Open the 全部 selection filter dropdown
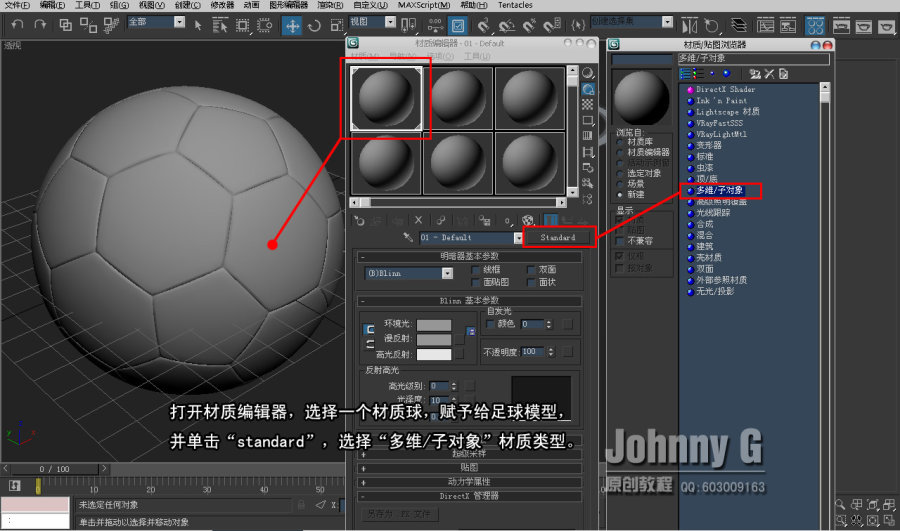Screen dimensions: 900x531 click(179, 22)
